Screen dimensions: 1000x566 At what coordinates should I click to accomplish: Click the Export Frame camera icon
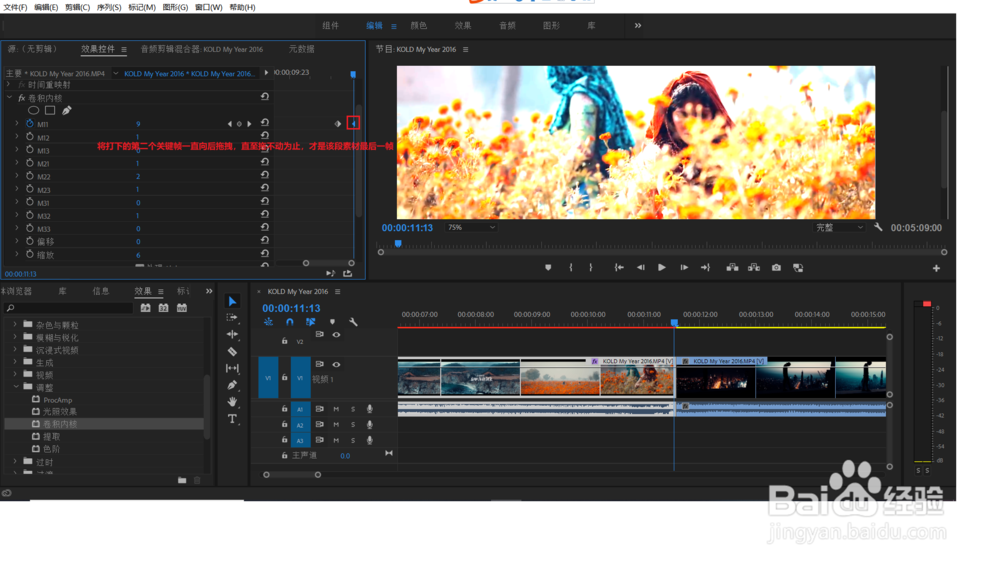click(776, 268)
